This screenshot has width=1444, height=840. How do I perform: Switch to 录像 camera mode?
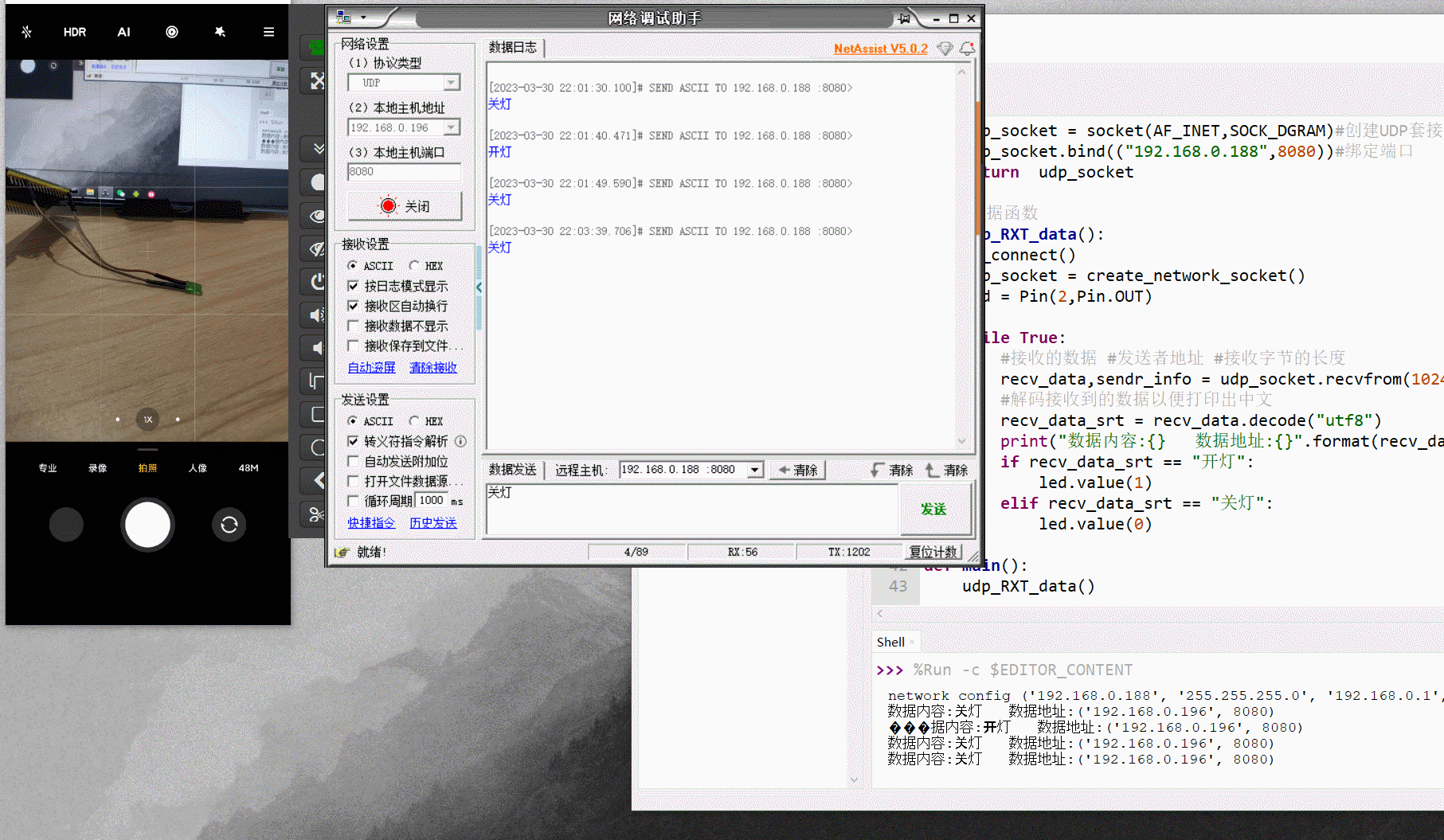[98, 468]
